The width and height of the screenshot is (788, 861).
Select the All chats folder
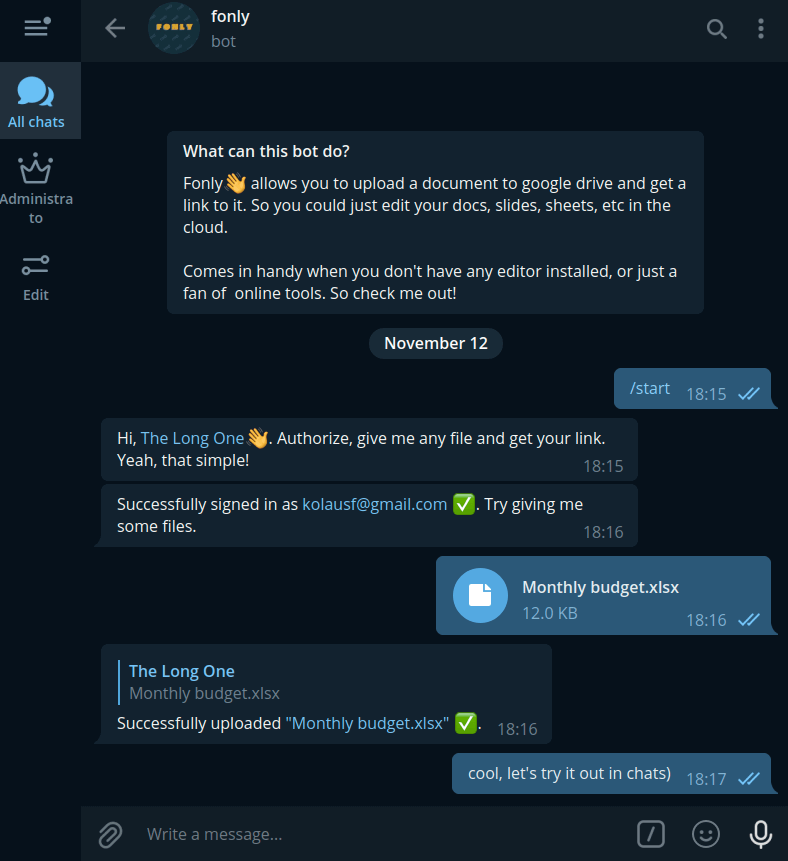(36, 102)
